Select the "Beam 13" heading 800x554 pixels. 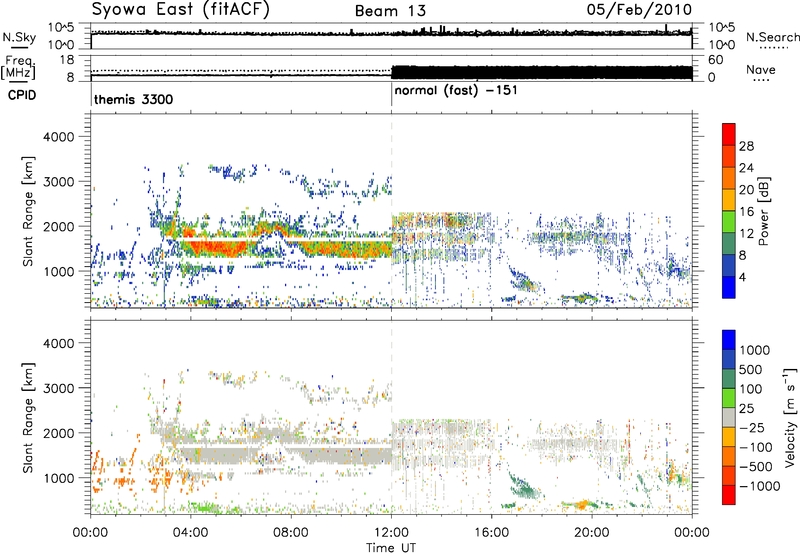point(390,11)
